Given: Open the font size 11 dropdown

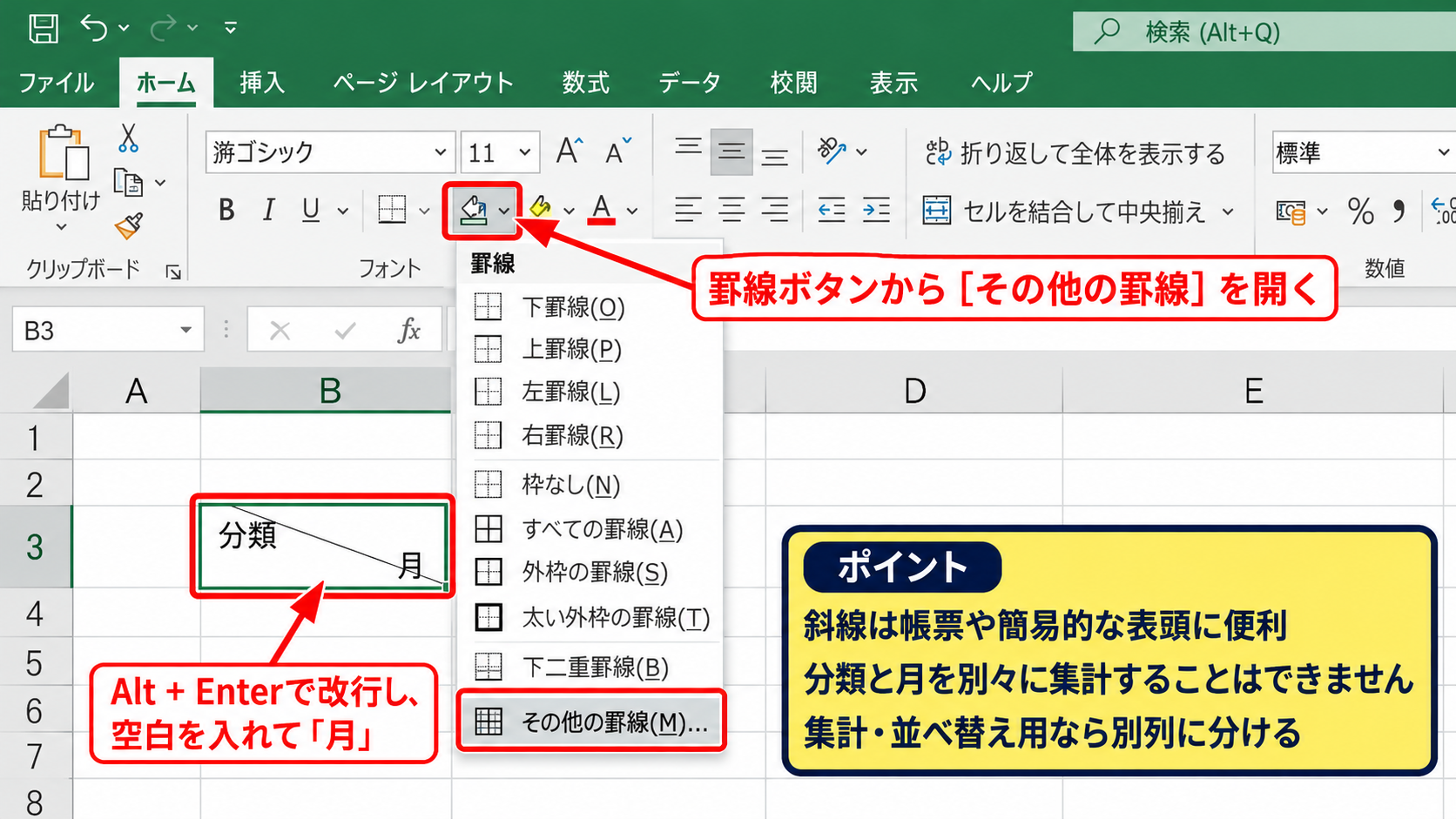Looking at the screenshot, I should (x=525, y=152).
